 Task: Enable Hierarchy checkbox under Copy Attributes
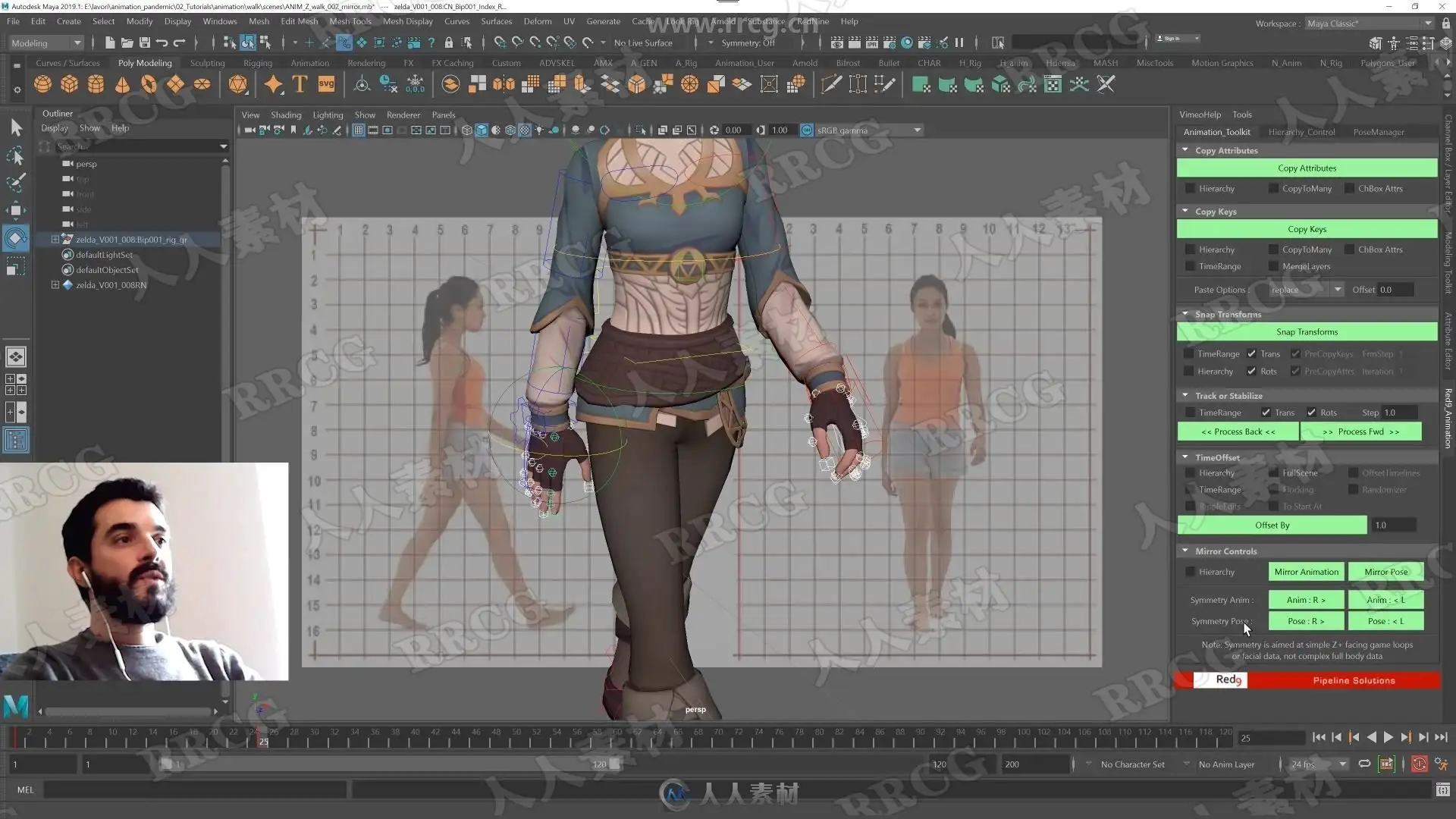point(1190,189)
